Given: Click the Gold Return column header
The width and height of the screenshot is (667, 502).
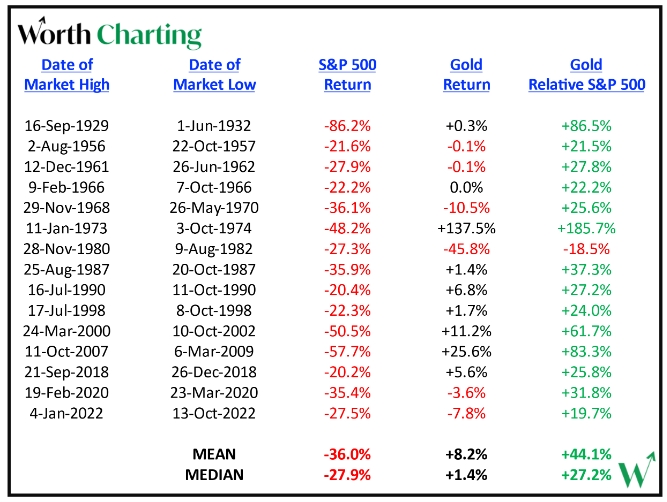Looking at the screenshot, I should (x=467, y=75).
